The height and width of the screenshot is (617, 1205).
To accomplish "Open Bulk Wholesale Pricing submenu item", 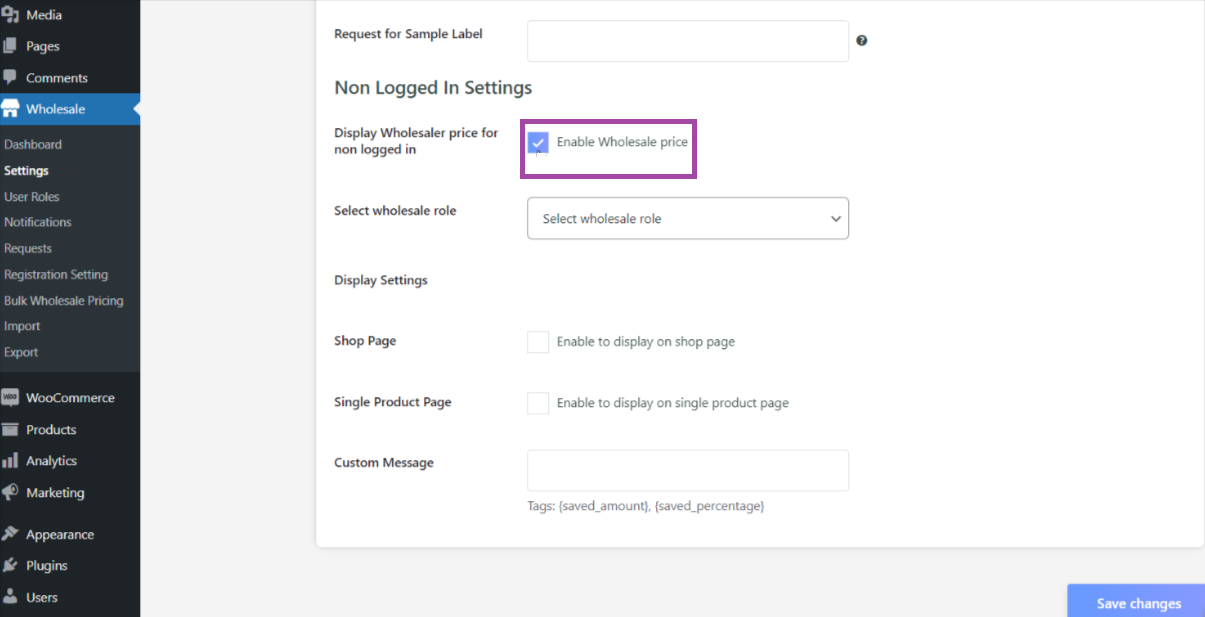I will click(x=64, y=300).
